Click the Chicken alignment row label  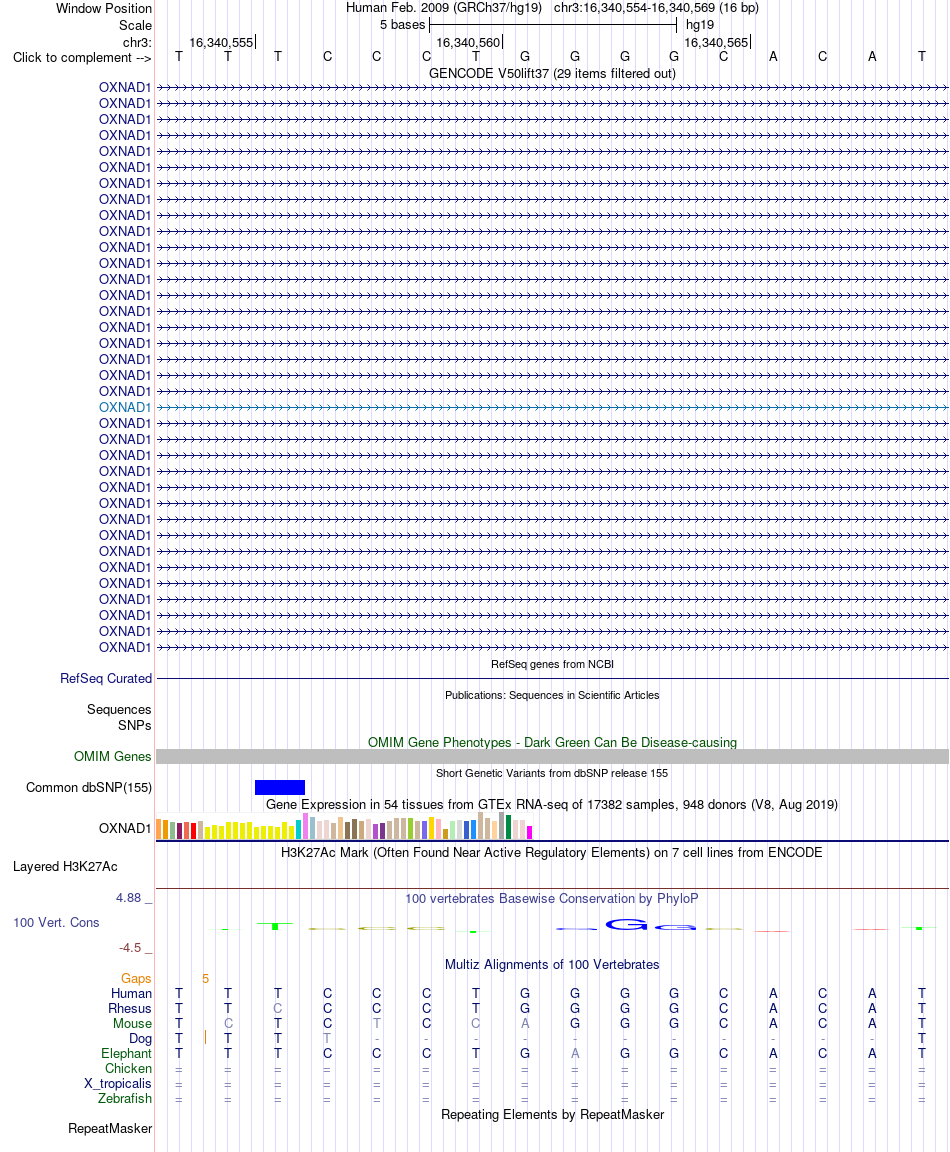tap(128, 1068)
